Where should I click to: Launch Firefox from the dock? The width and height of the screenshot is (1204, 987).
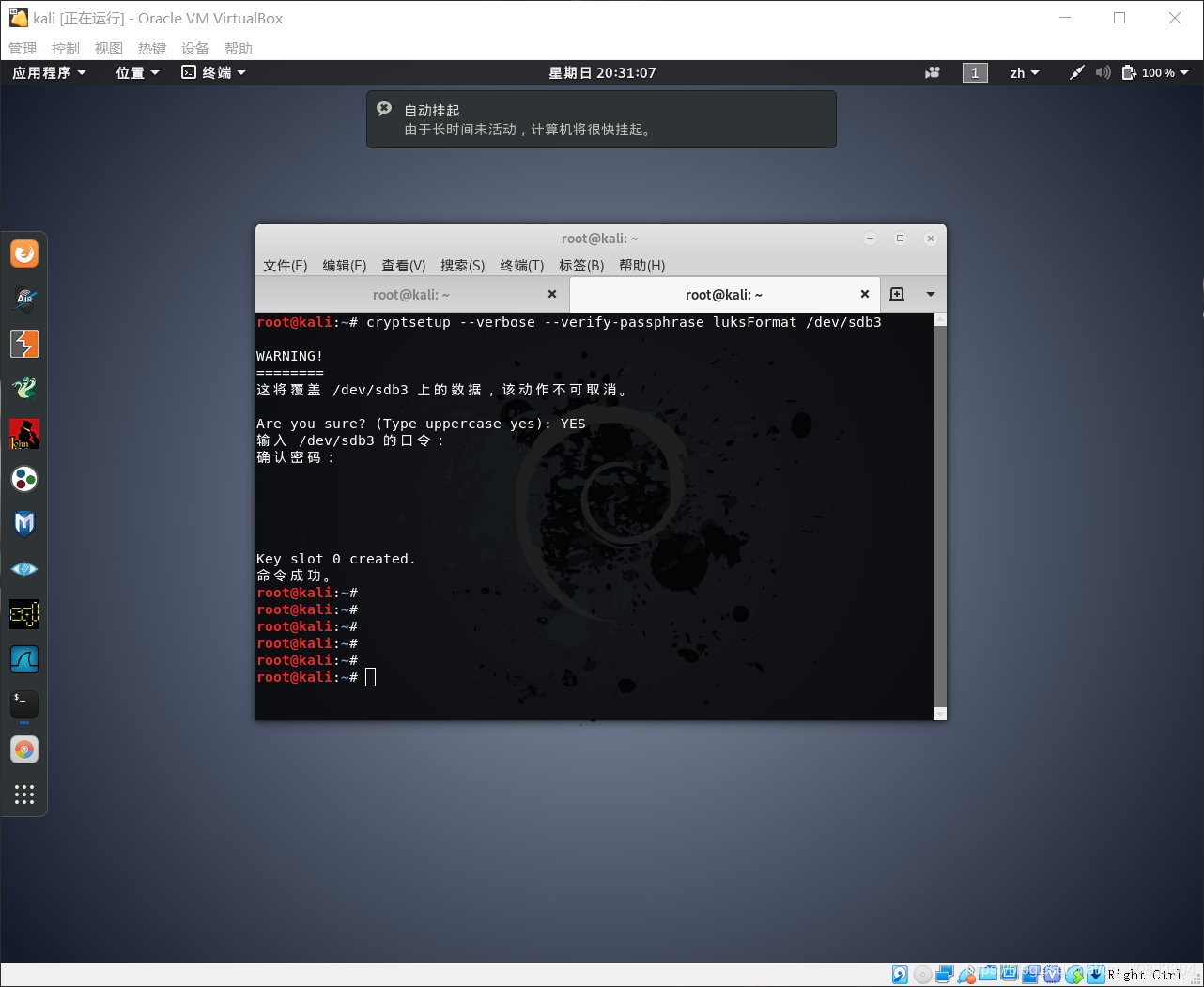pyautogui.click(x=24, y=254)
